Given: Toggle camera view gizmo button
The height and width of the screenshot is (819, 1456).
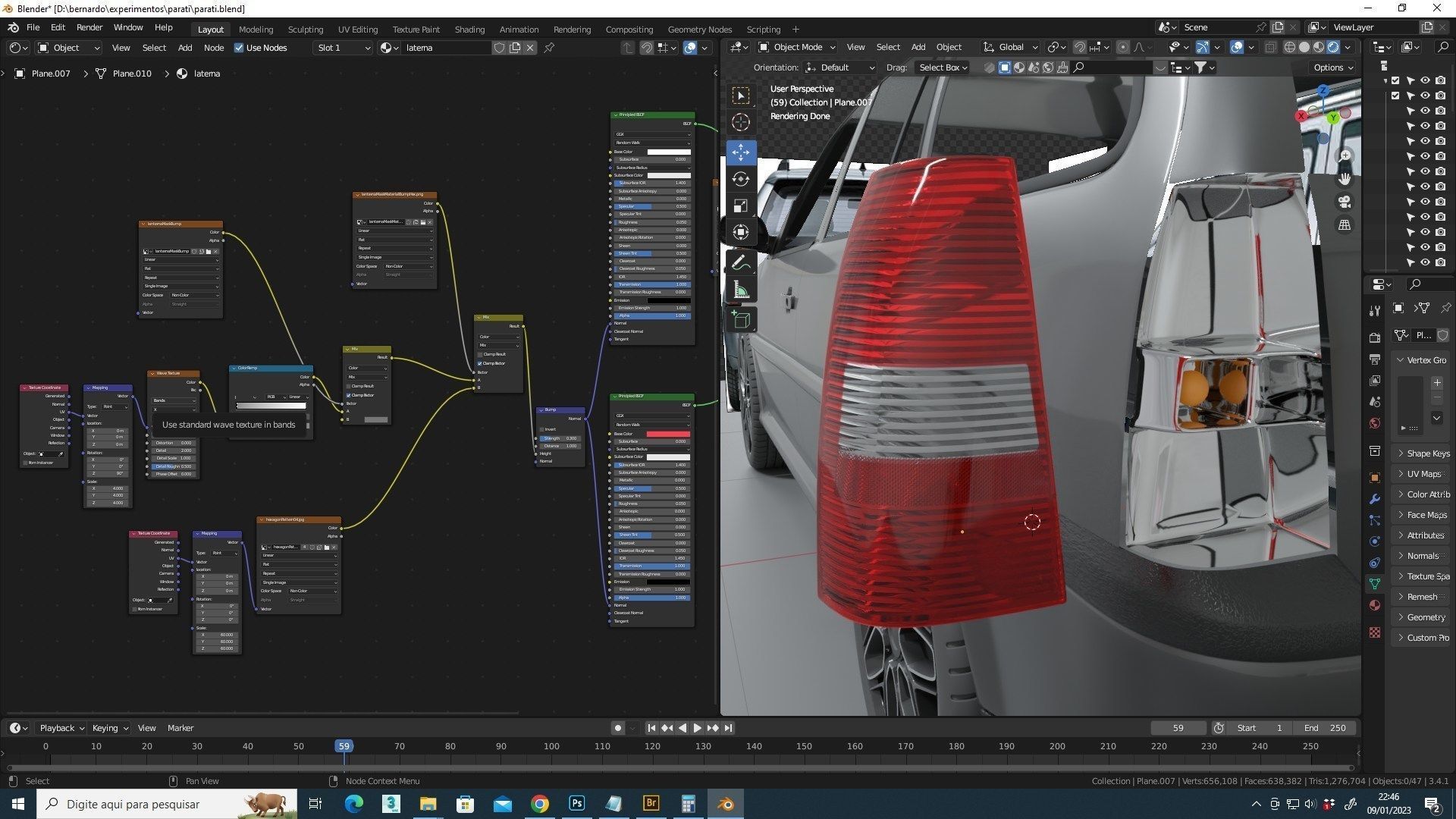Looking at the screenshot, I should [1344, 202].
